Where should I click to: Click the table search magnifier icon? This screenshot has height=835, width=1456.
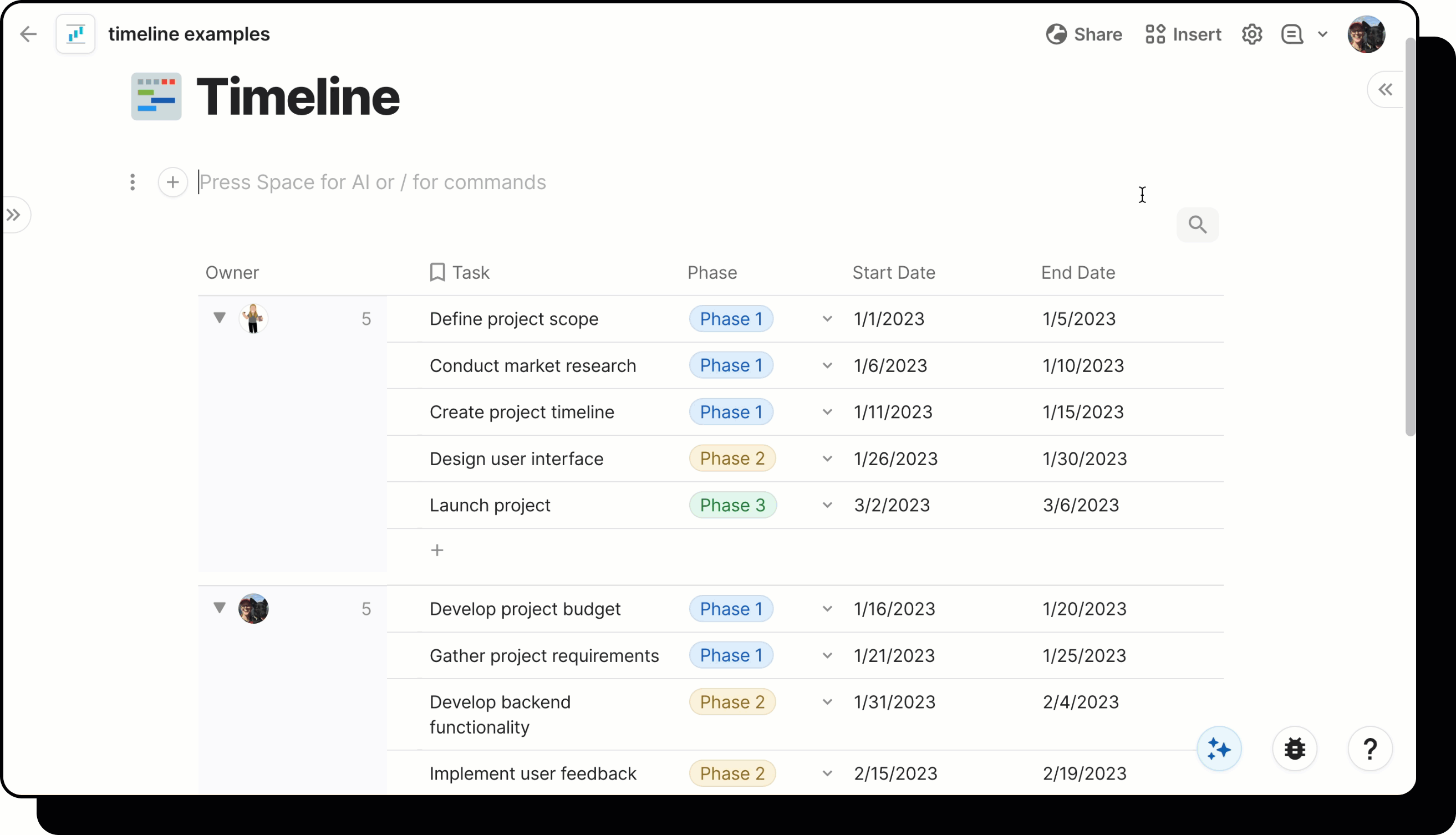click(x=1197, y=224)
